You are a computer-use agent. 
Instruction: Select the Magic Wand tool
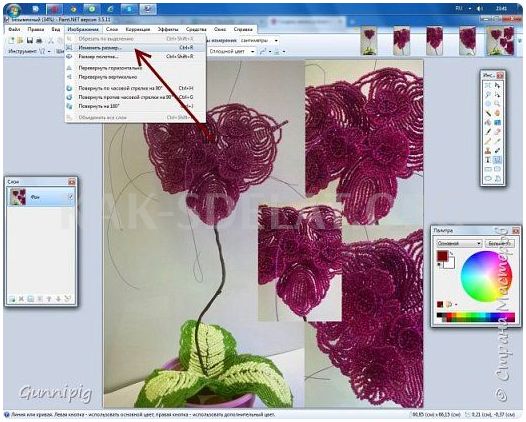point(488,113)
